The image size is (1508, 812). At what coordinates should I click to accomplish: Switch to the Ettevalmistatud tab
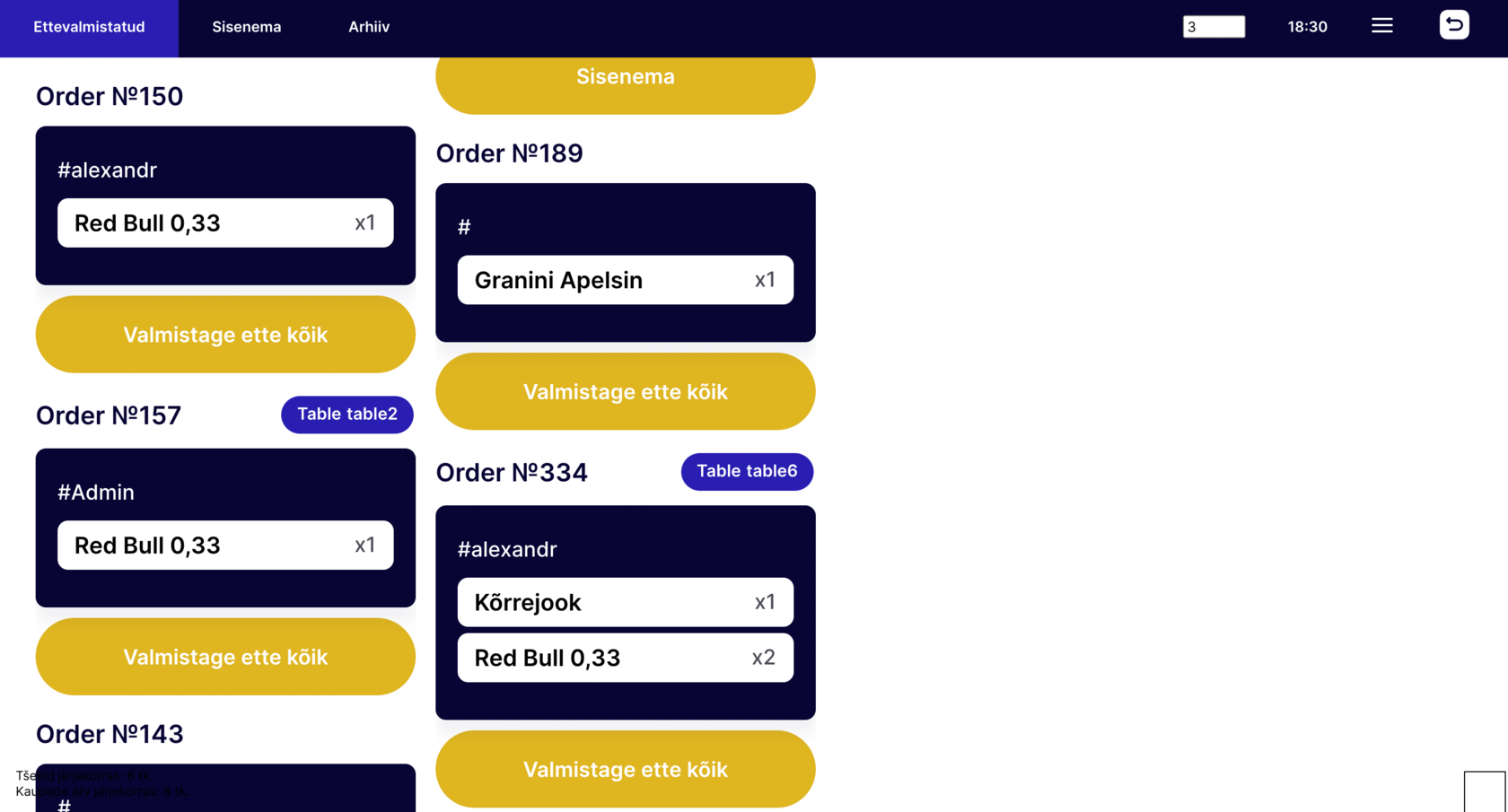[x=89, y=27]
